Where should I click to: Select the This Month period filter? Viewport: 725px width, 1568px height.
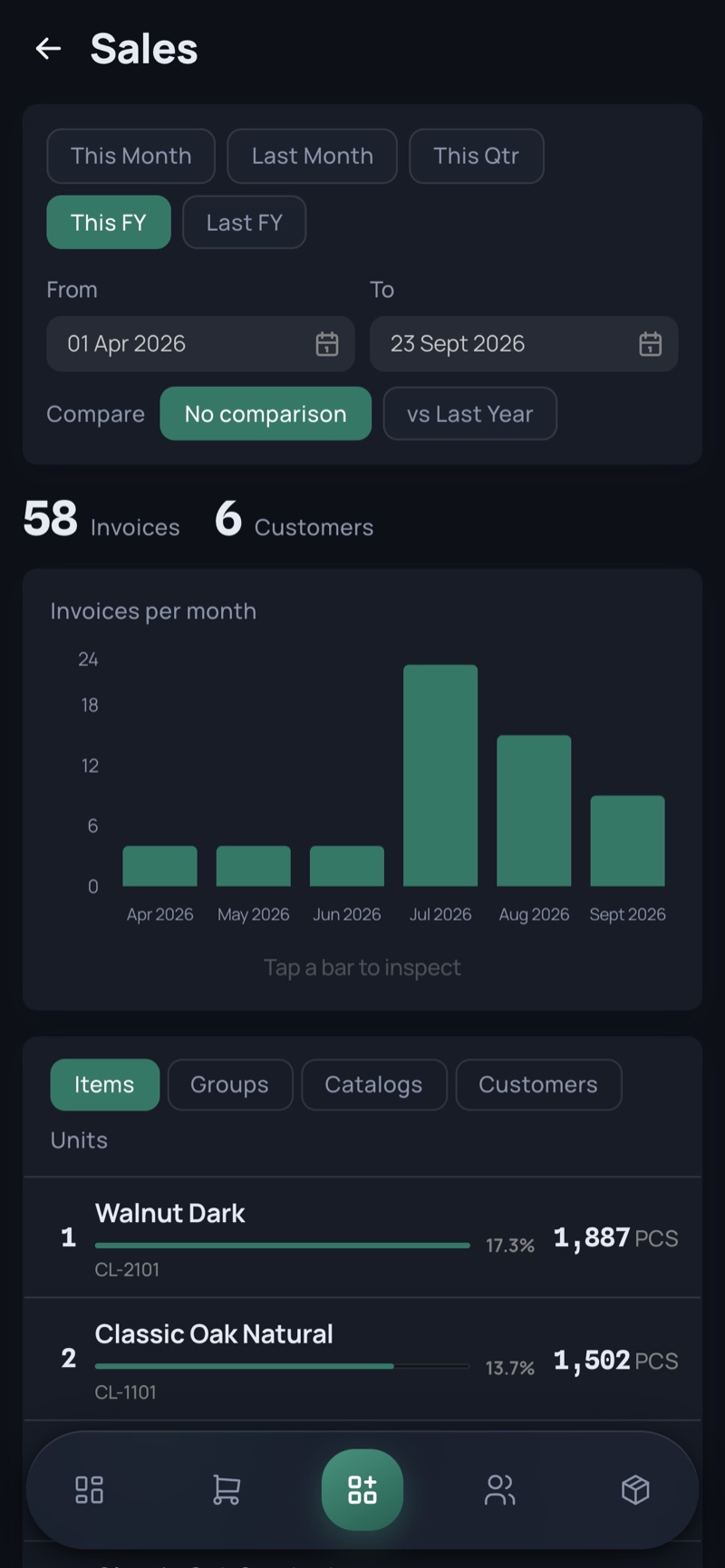tap(131, 156)
